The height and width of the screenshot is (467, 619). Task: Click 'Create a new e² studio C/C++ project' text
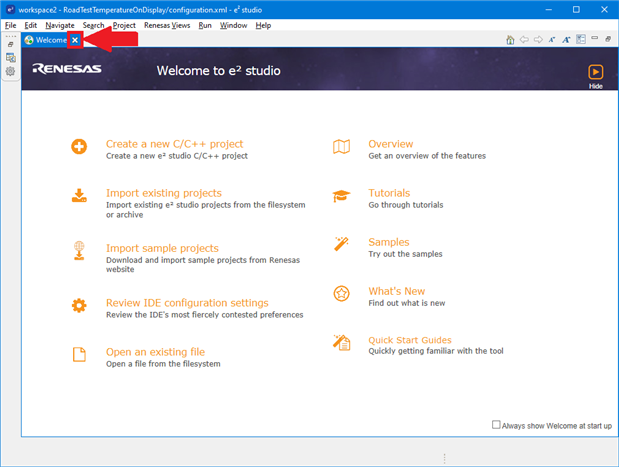click(177, 156)
